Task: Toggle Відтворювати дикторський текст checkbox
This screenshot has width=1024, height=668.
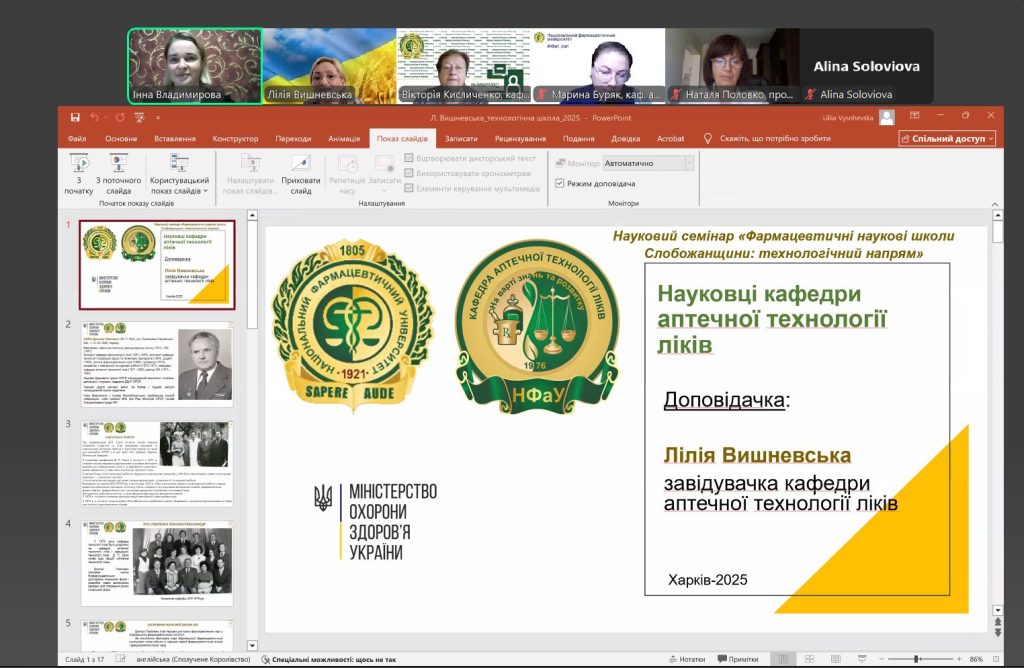Action: [x=409, y=158]
